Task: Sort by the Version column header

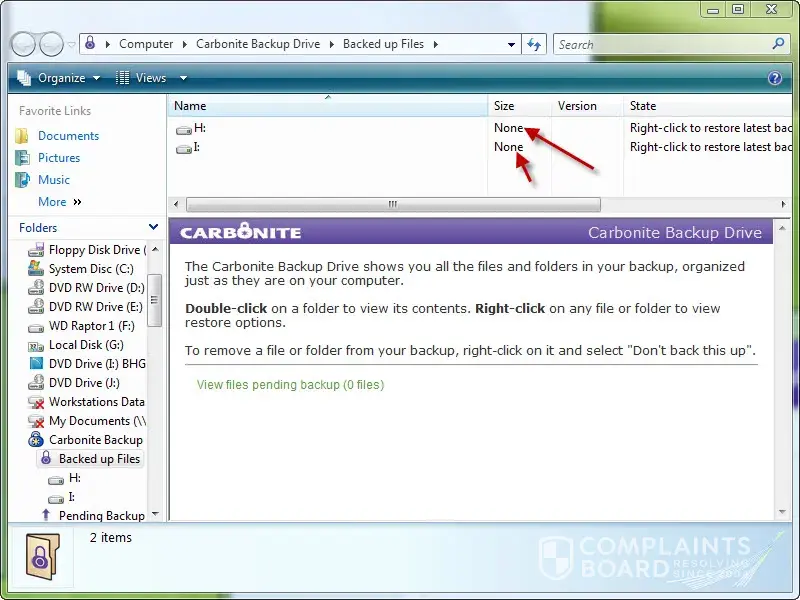Action: click(x=587, y=106)
